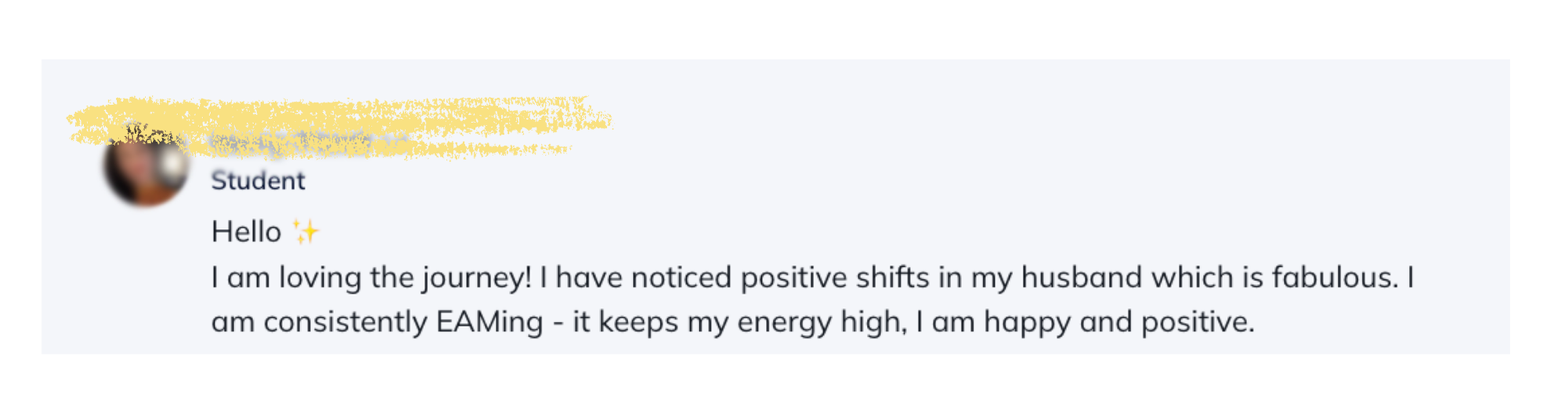1568x414 pixels.
Task: Click the final word "positive."
Action: (x=1197, y=322)
